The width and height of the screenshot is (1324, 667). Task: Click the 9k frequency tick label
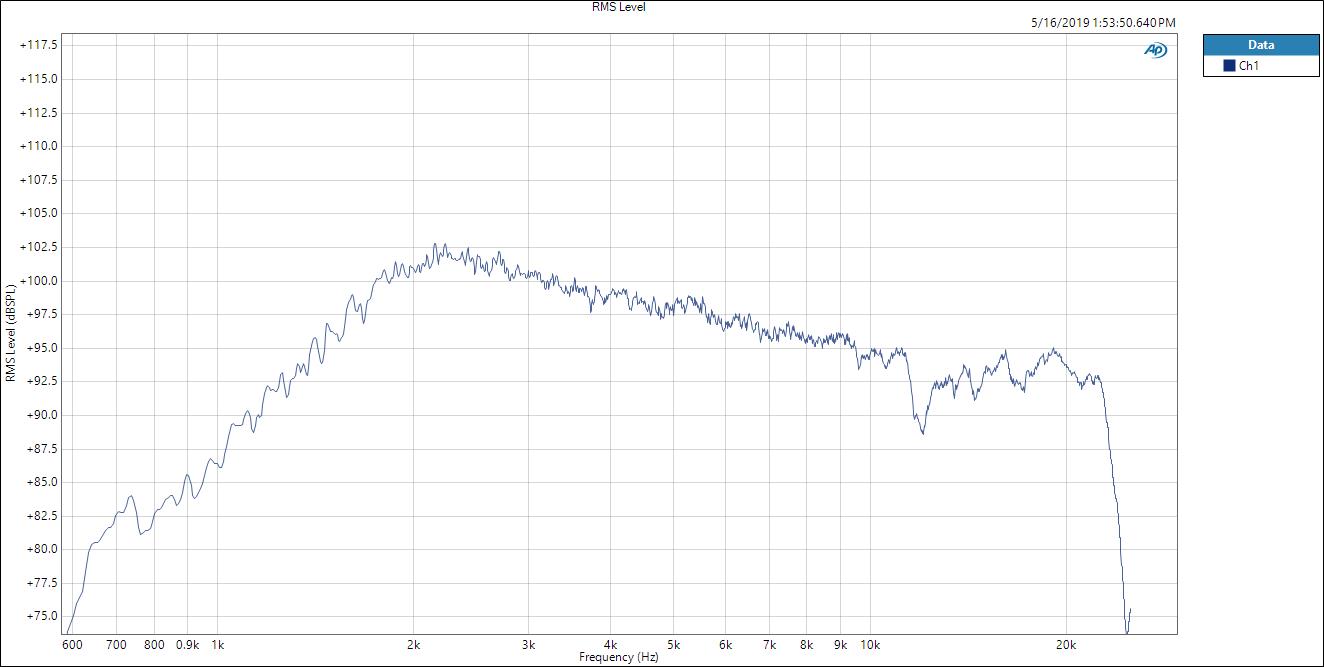point(840,646)
